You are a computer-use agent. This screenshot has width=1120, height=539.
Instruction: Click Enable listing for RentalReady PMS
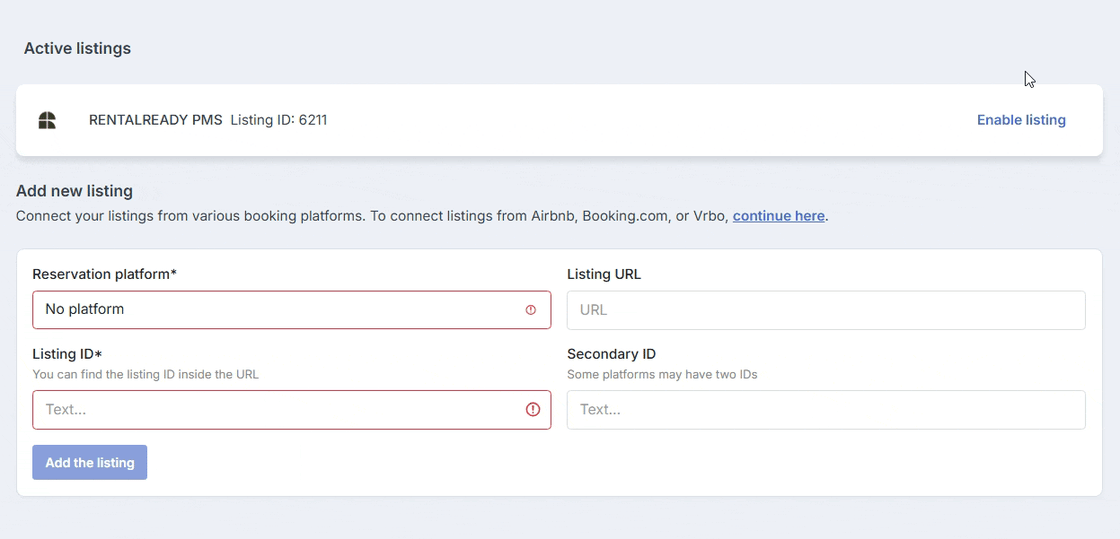coord(1021,120)
